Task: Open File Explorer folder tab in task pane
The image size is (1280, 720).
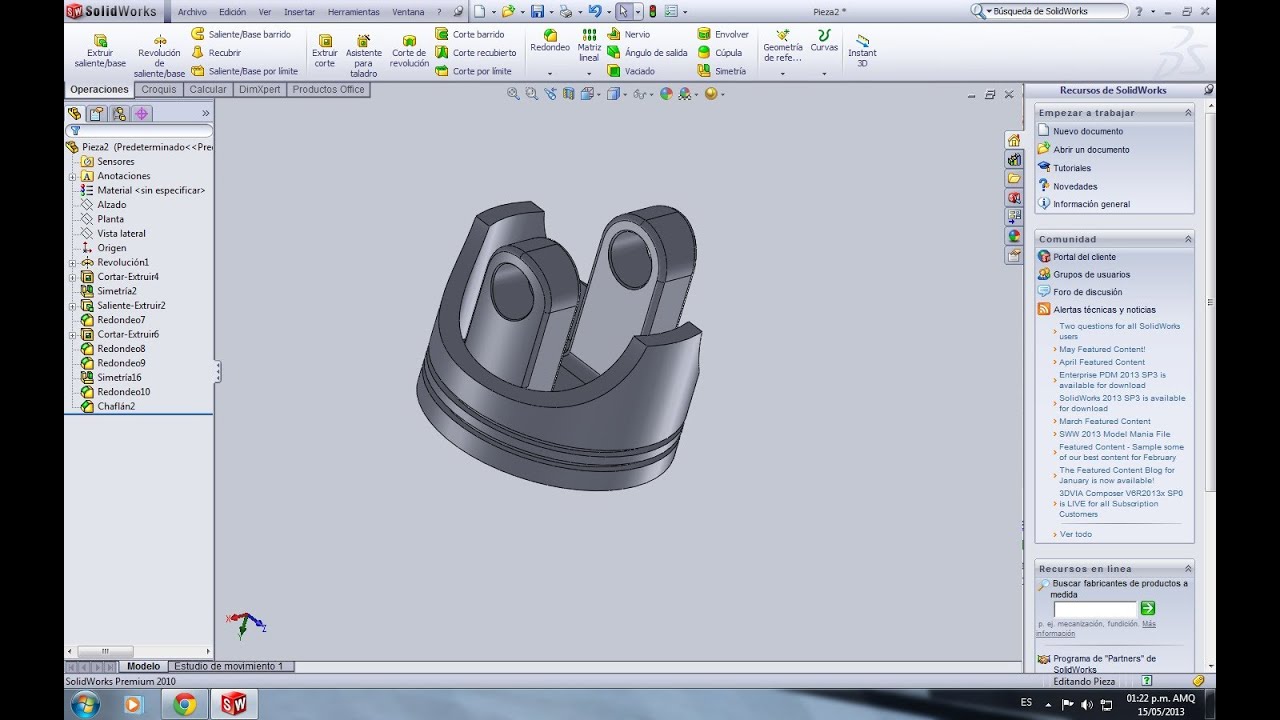Action: (x=1014, y=178)
